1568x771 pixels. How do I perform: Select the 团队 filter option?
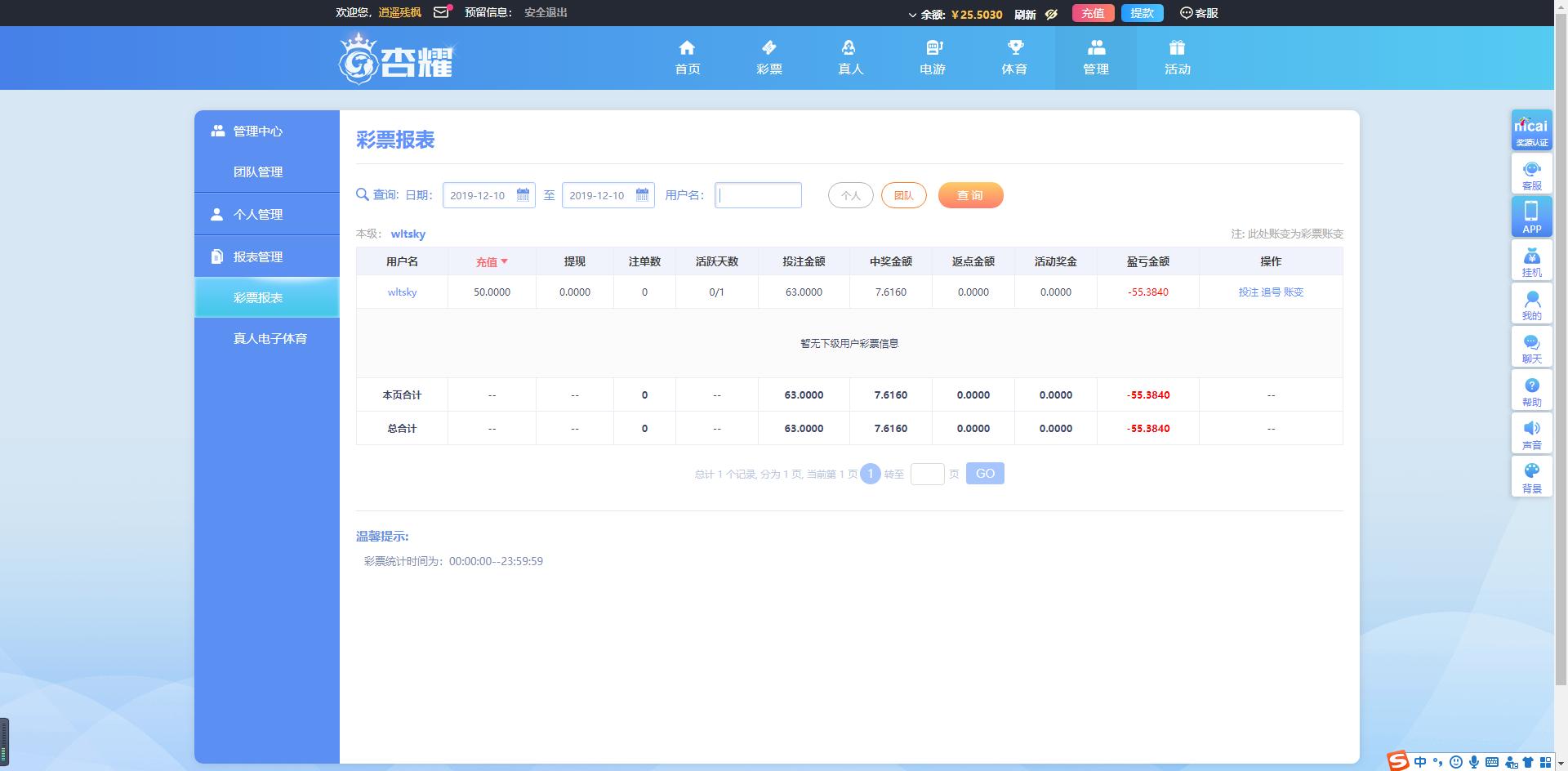[903, 196]
